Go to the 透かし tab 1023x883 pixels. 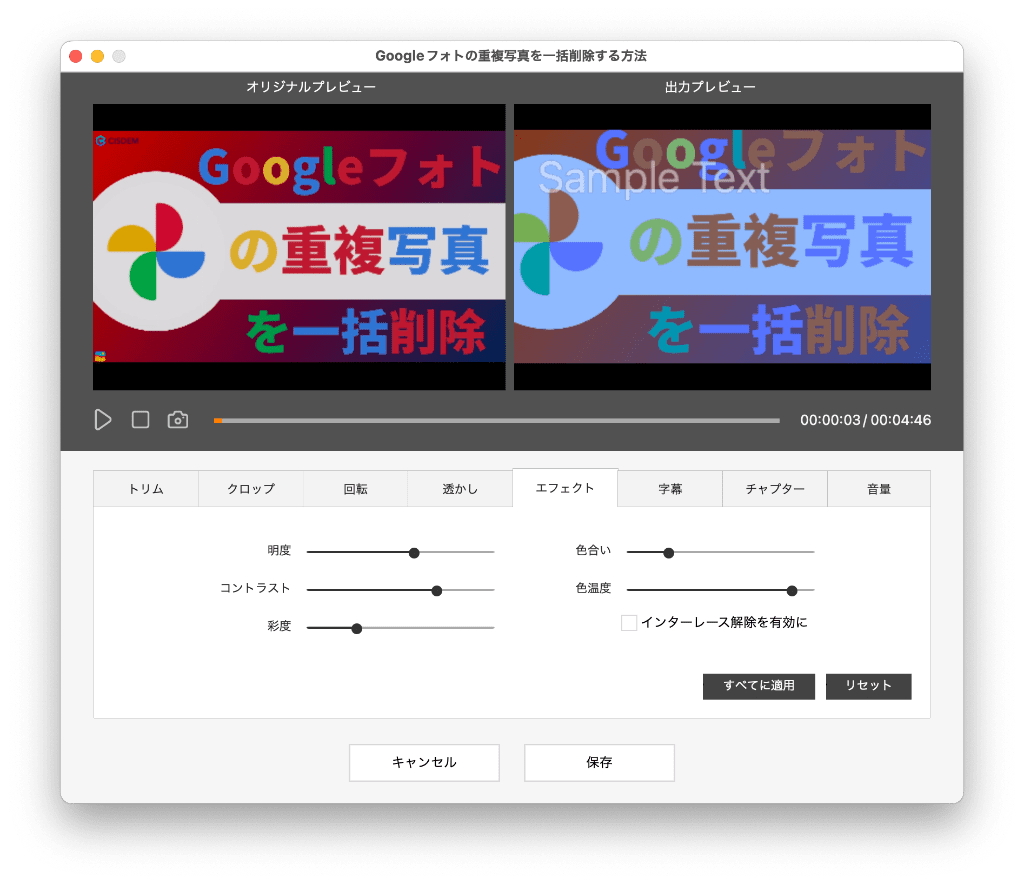460,489
